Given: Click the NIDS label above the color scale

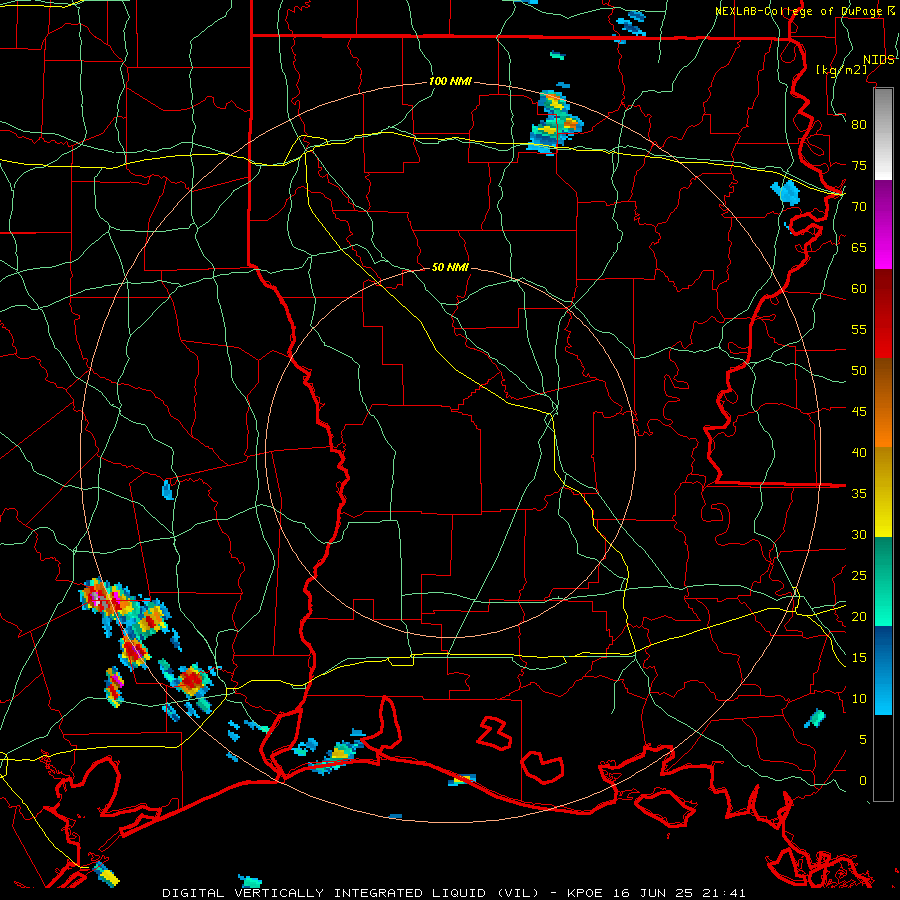Looking at the screenshot, I should click(x=878, y=60).
